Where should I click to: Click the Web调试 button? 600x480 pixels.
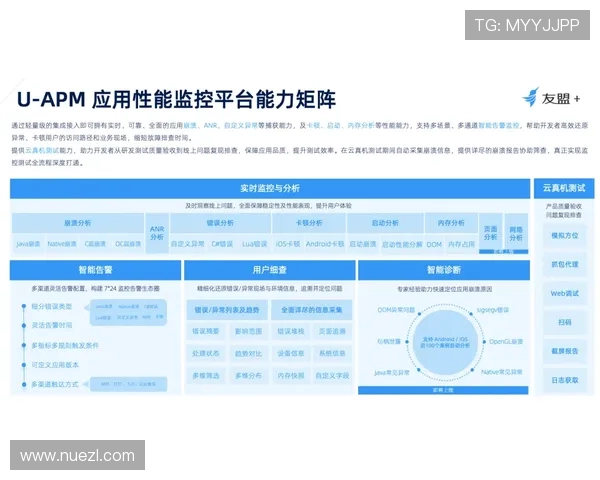coord(565,294)
